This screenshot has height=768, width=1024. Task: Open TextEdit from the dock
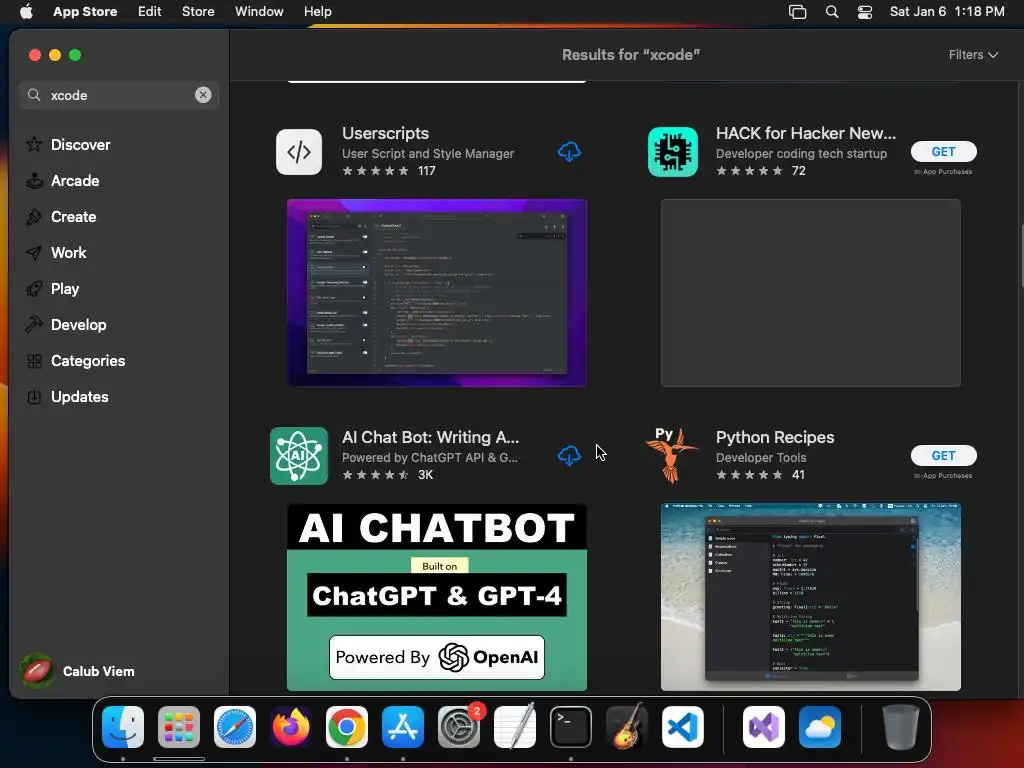coord(515,727)
